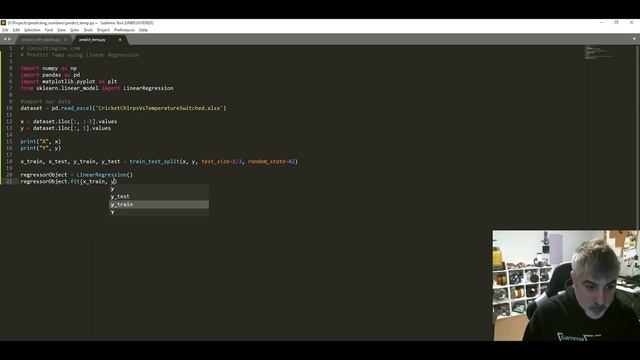Choose uppercase Y autocomplete suggestion at bottom
This screenshot has width=640, height=360.
(x=159, y=212)
